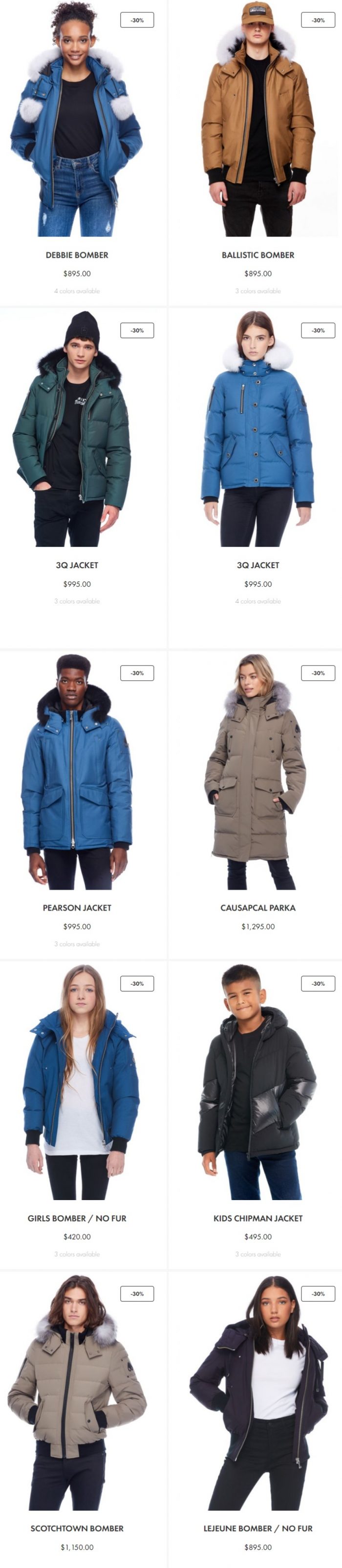Open the Girls Bomber blue jacket image
The image size is (342, 1568).
(77, 1082)
